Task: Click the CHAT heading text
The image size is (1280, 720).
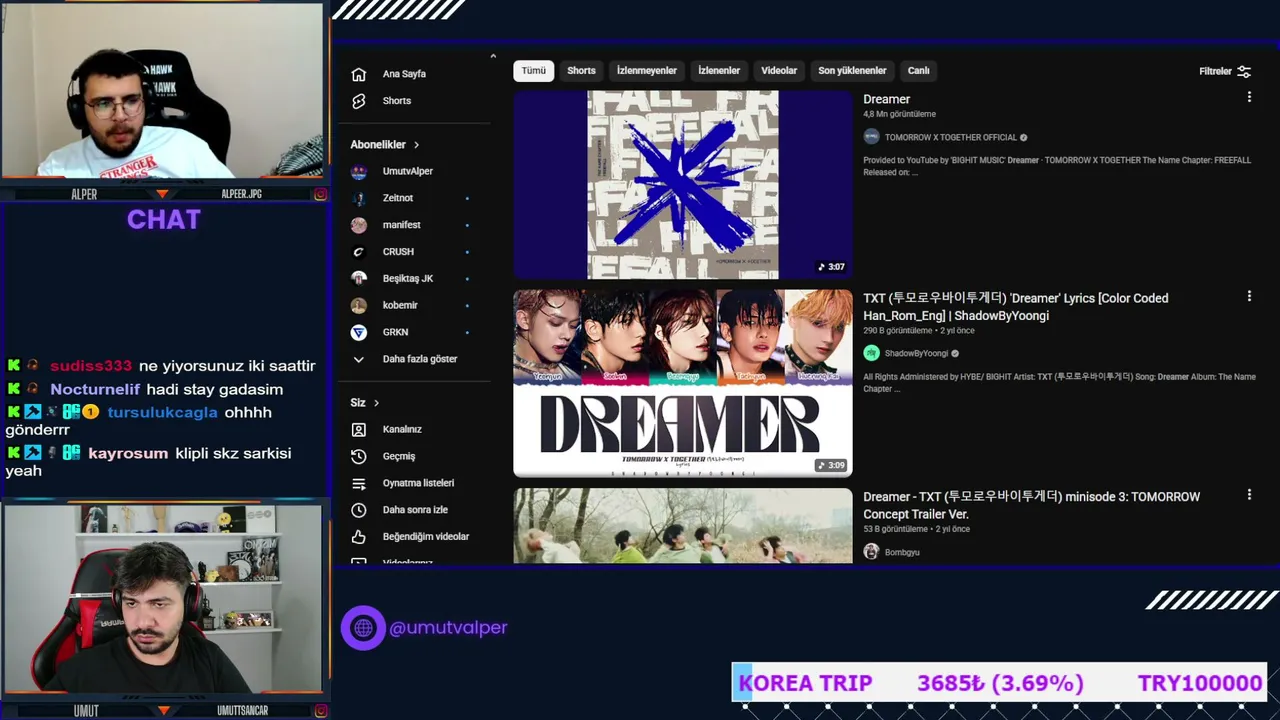Action: (x=164, y=220)
